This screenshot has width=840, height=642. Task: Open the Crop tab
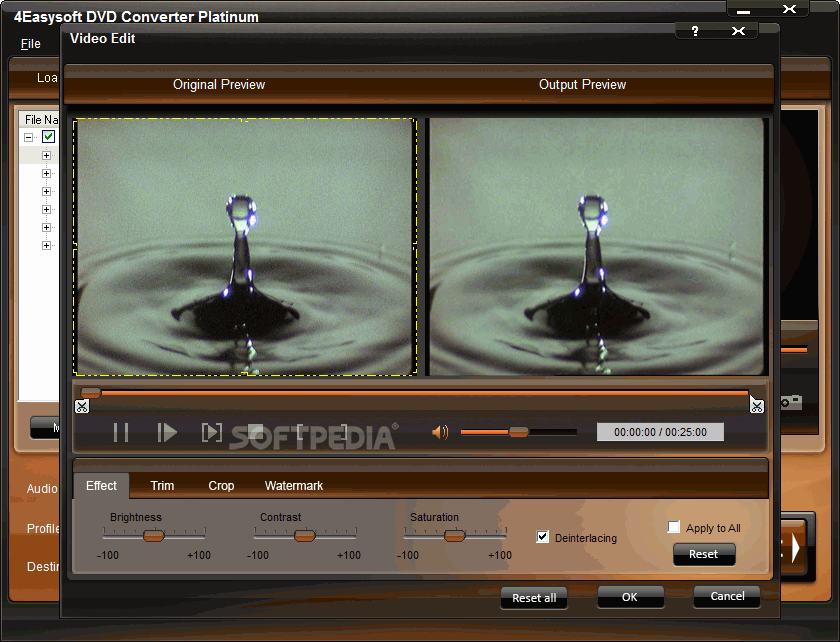coord(221,486)
